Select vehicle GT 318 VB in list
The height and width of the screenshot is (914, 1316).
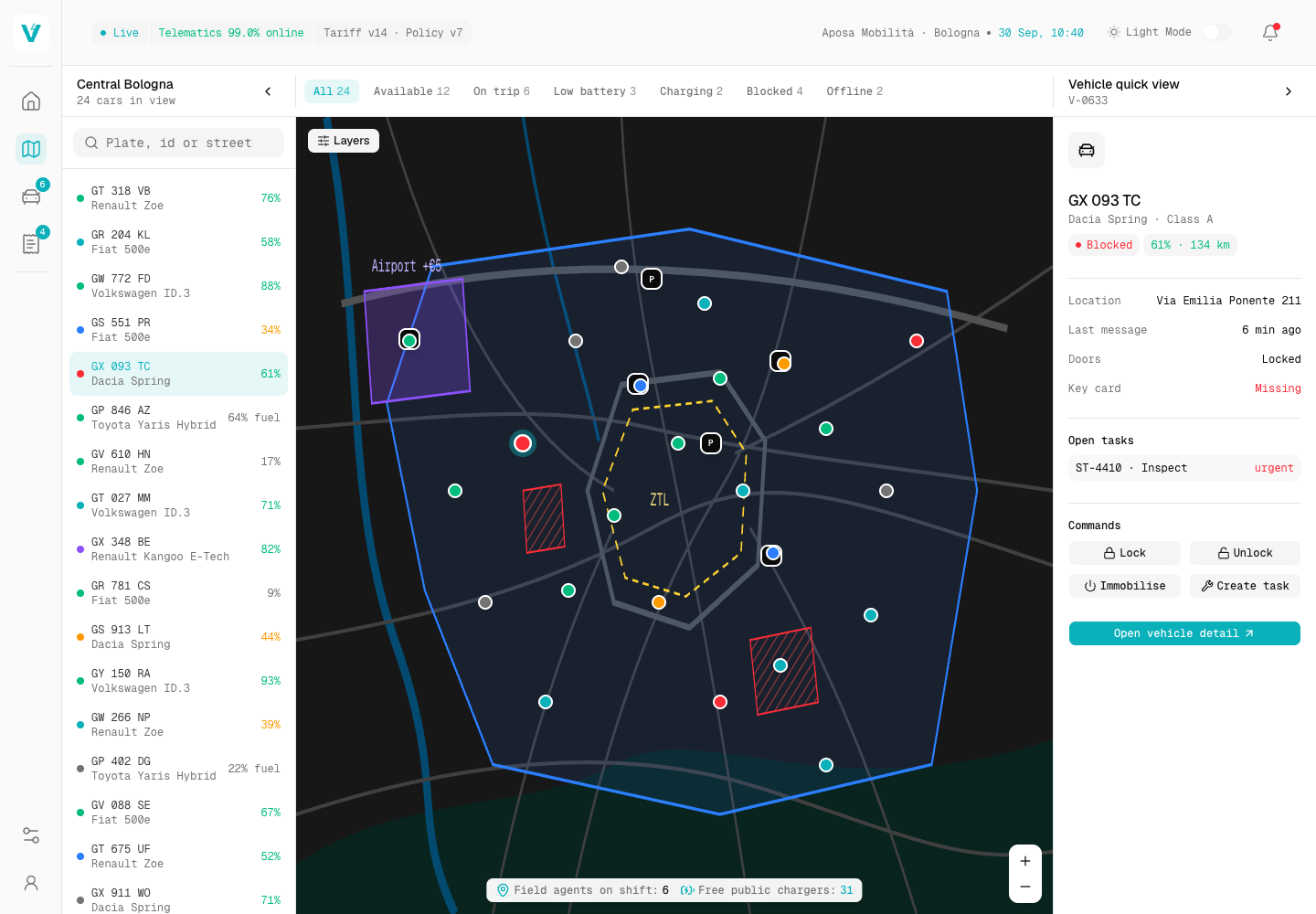pyautogui.click(x=179, y=198)
